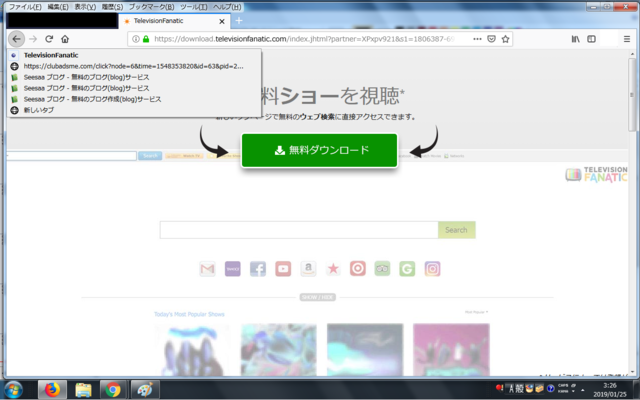Open the ファイル(F) menu
Viewport: 640px width, 400px height.
click(25, 7)
